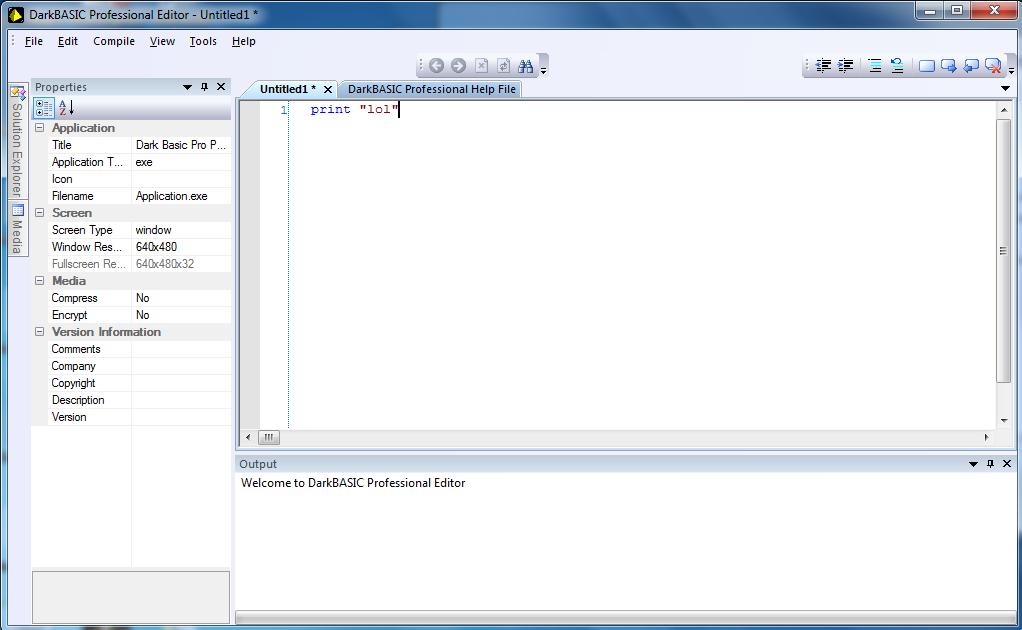
Task: Click the editor vertical scrollbar up arrow
Action: pyautogui.click(x=1004, y=110)
